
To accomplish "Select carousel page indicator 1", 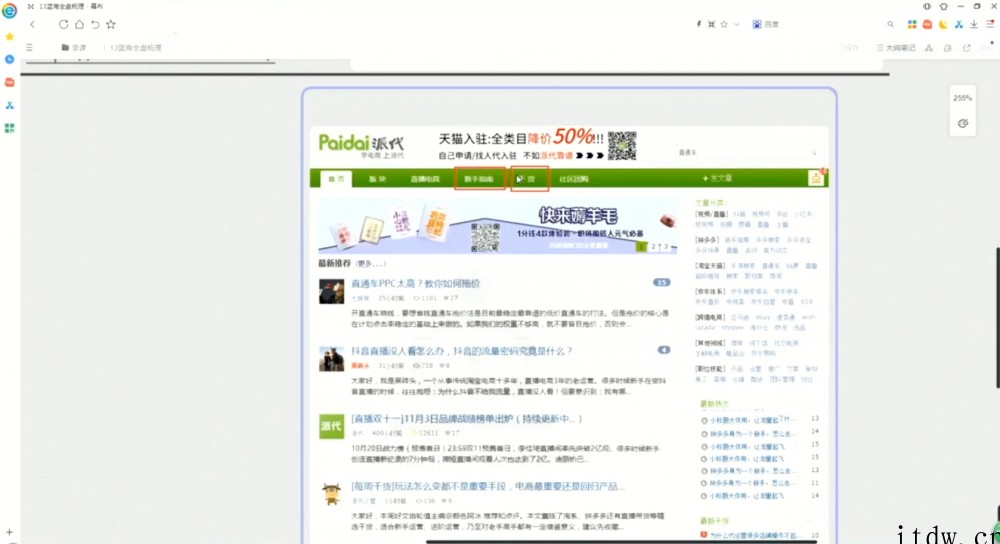I will click(641, 247).
